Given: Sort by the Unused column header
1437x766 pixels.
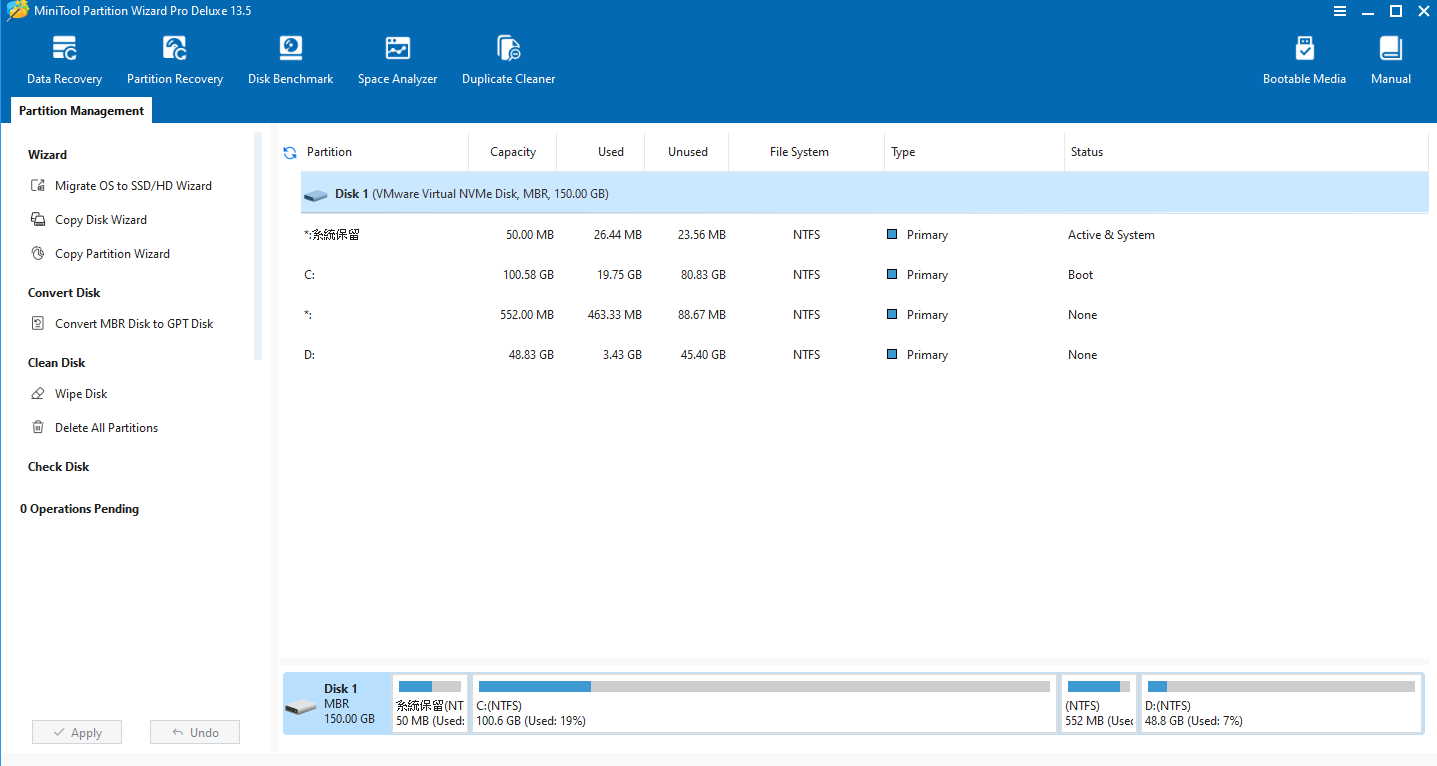Looking at the screenshot, I should [x=687, y=152].
